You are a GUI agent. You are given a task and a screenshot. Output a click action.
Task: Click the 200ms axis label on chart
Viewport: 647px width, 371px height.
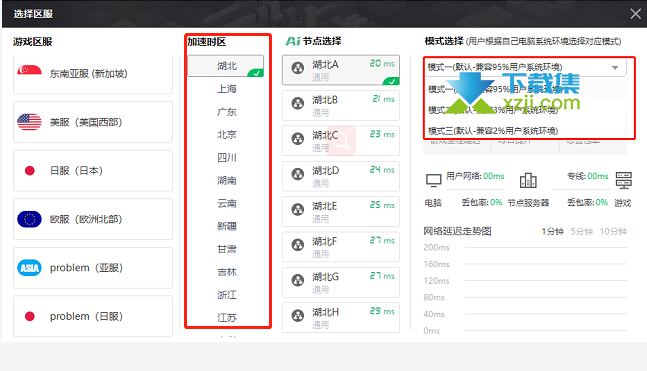[437, 248]
